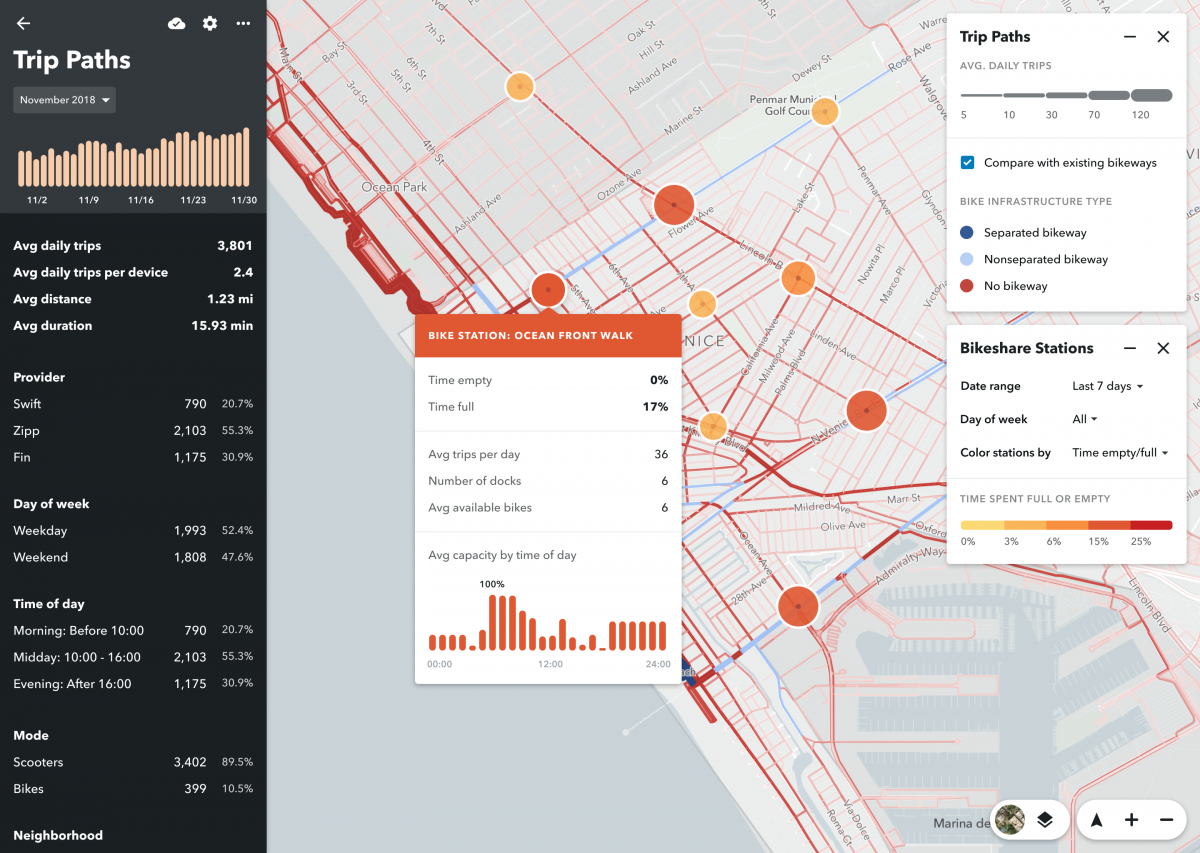The image size is (1200, 853).
Task: Open the November 2018 month selector
Action: coord(64,99)
